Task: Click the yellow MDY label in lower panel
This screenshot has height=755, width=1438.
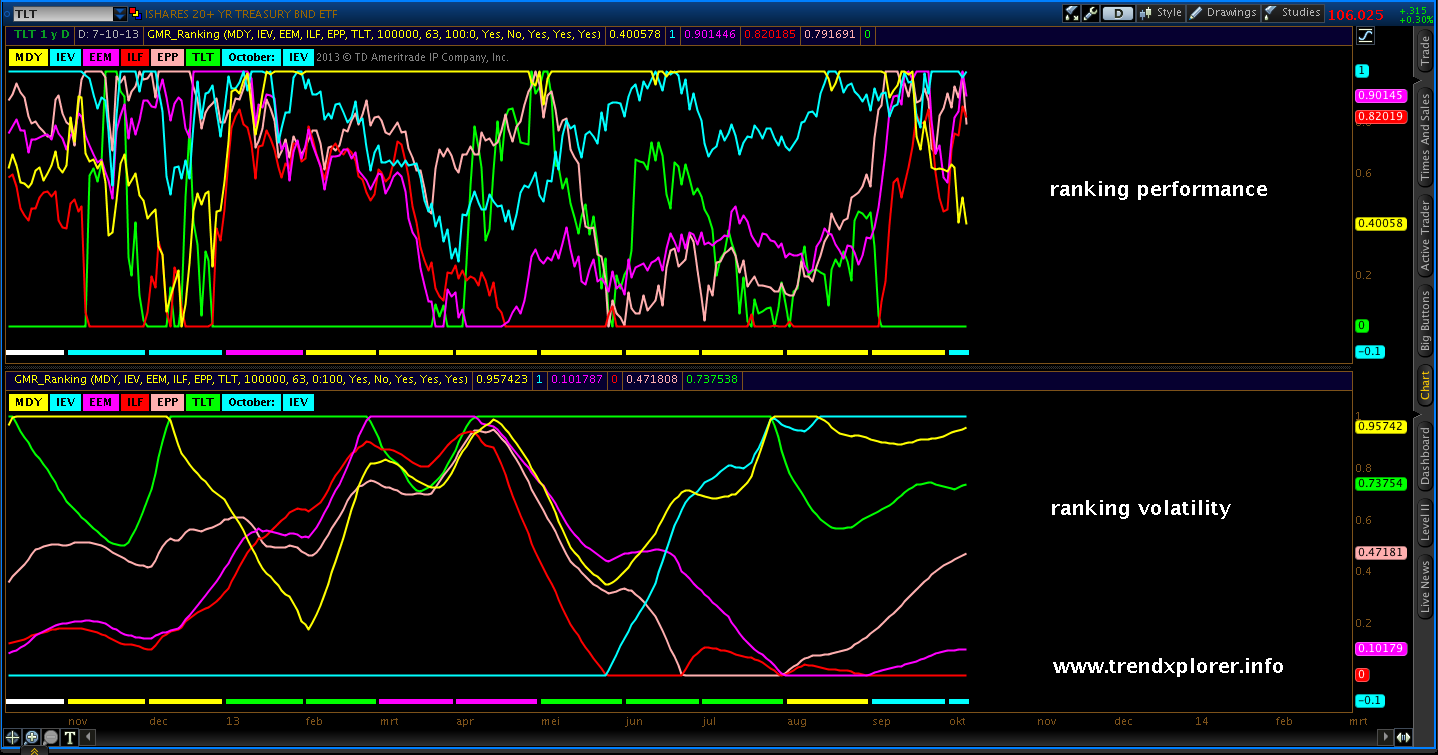Action: pos(28,402)
